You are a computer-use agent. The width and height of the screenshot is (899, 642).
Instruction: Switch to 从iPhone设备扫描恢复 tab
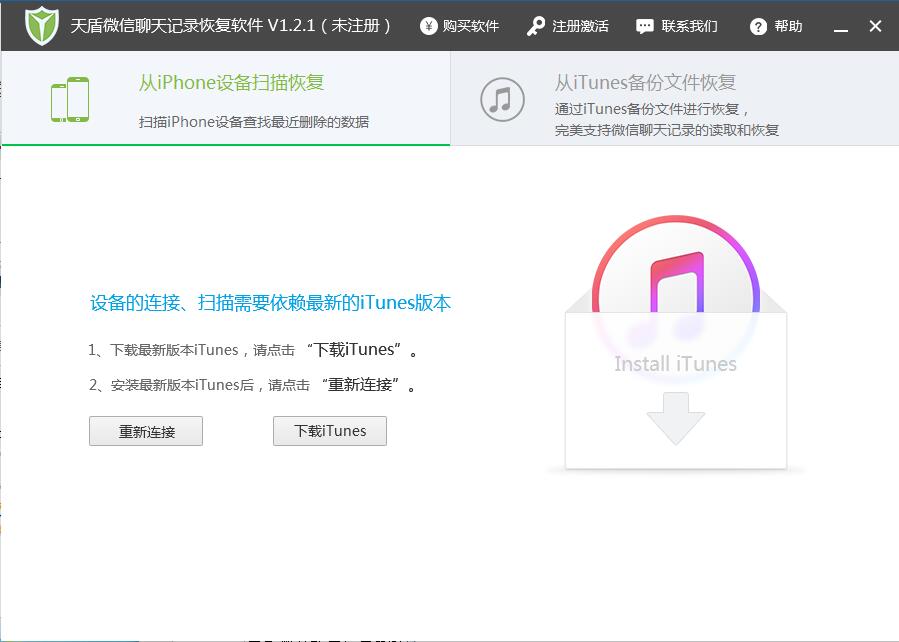(x=226, y=98)
